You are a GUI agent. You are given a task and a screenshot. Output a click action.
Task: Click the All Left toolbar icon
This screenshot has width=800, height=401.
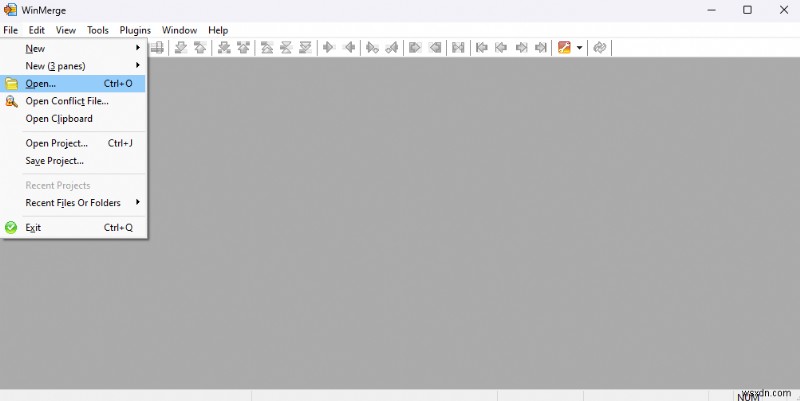[x=435, y=47]
